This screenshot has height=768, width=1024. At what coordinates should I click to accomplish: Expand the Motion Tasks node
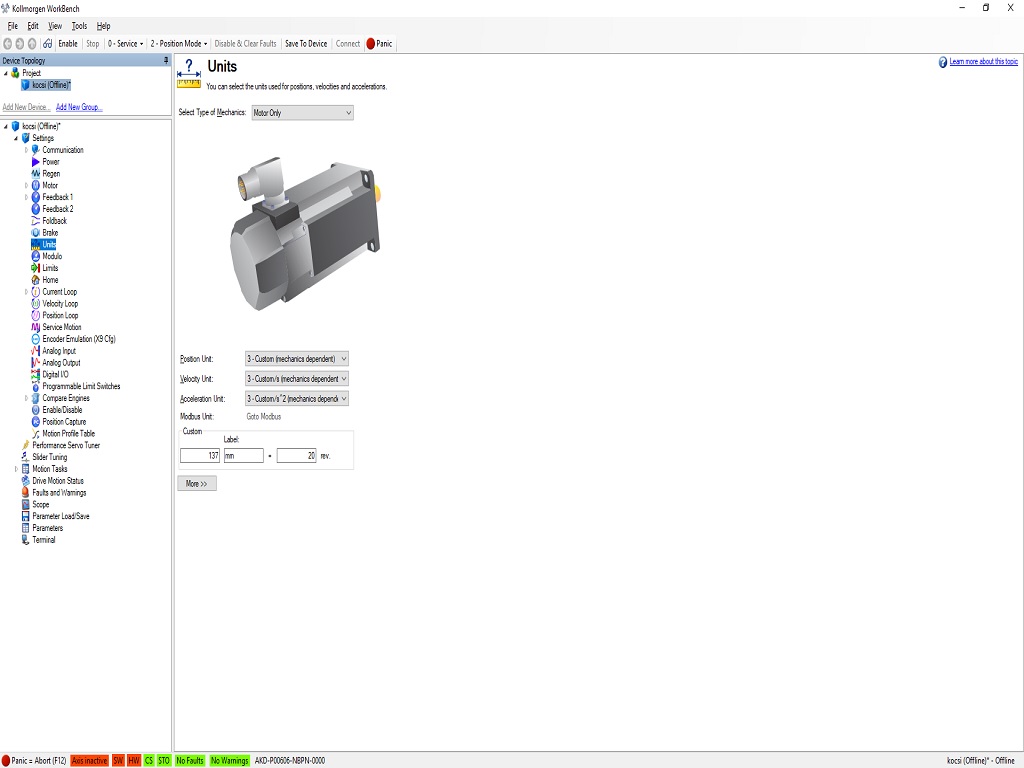click(x=16, y=469)
